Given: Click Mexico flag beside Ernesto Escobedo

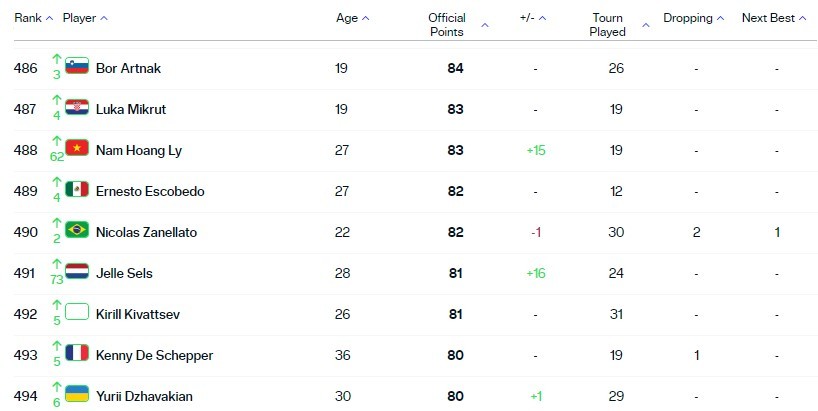Looking at the screenshot, I should pos(77,189).
